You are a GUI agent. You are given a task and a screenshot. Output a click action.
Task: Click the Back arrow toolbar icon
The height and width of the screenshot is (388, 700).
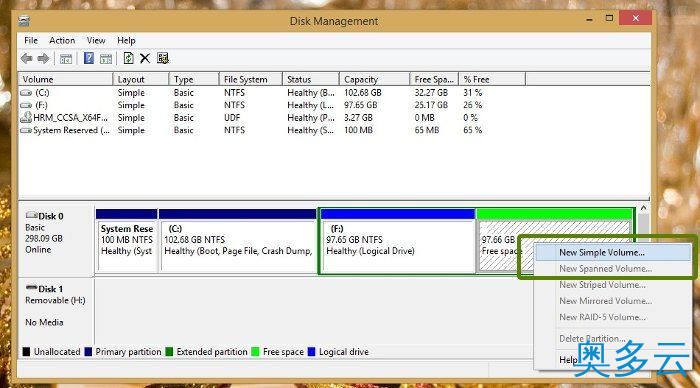(x=26, y=58)
